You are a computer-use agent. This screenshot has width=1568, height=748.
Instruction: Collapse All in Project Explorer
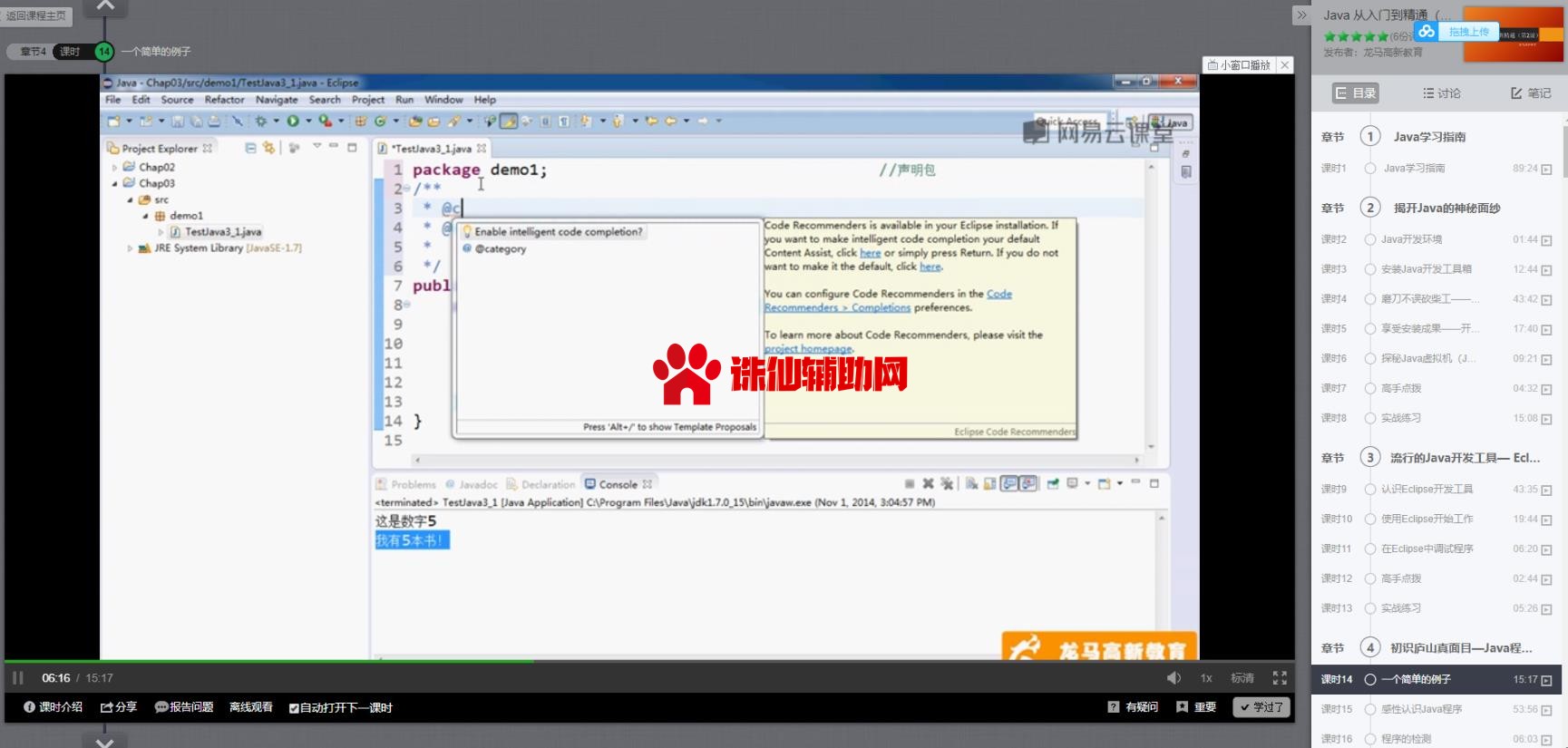click(250, 148)
